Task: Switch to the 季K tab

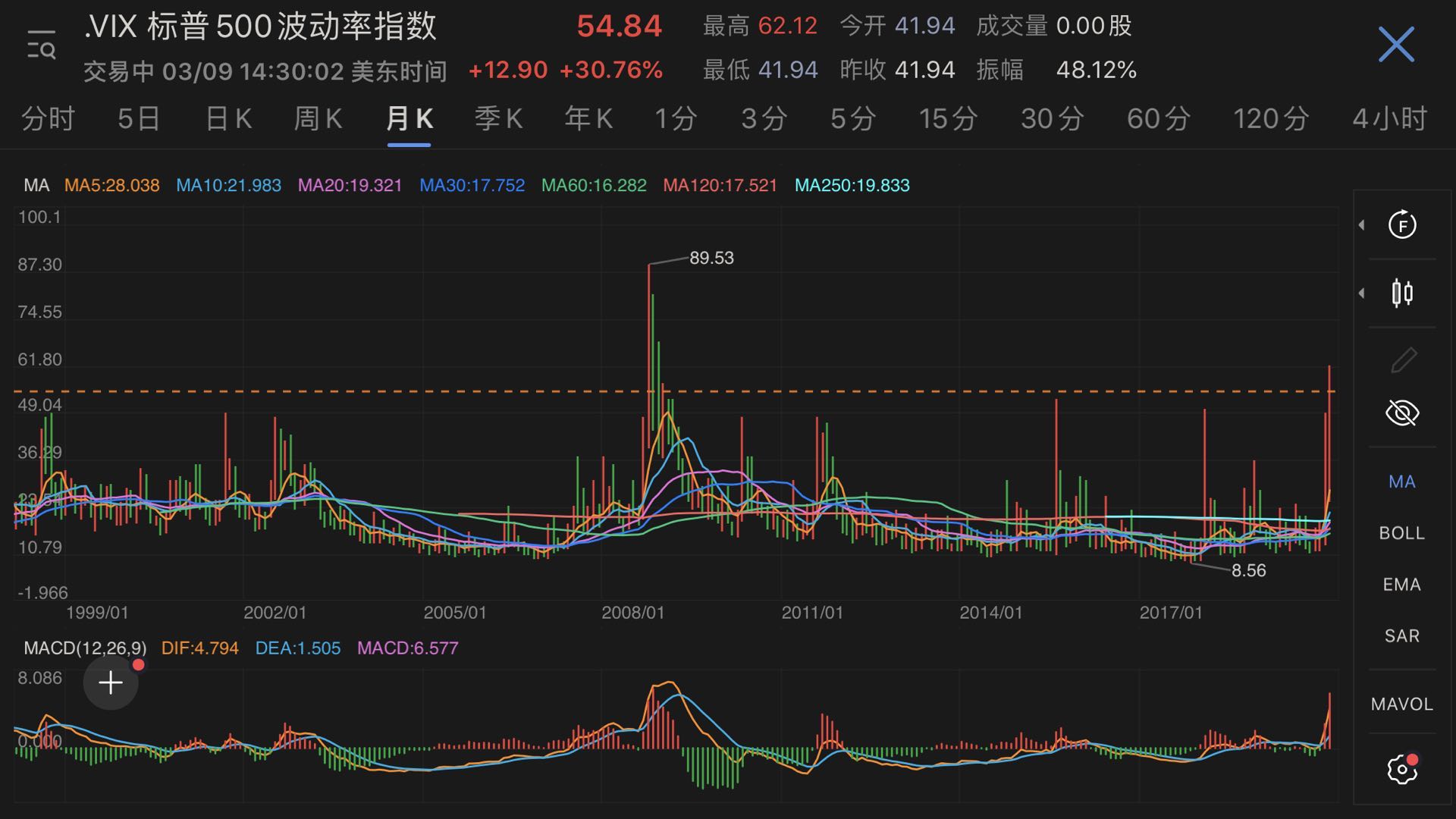Action: (x=498, y=119)
